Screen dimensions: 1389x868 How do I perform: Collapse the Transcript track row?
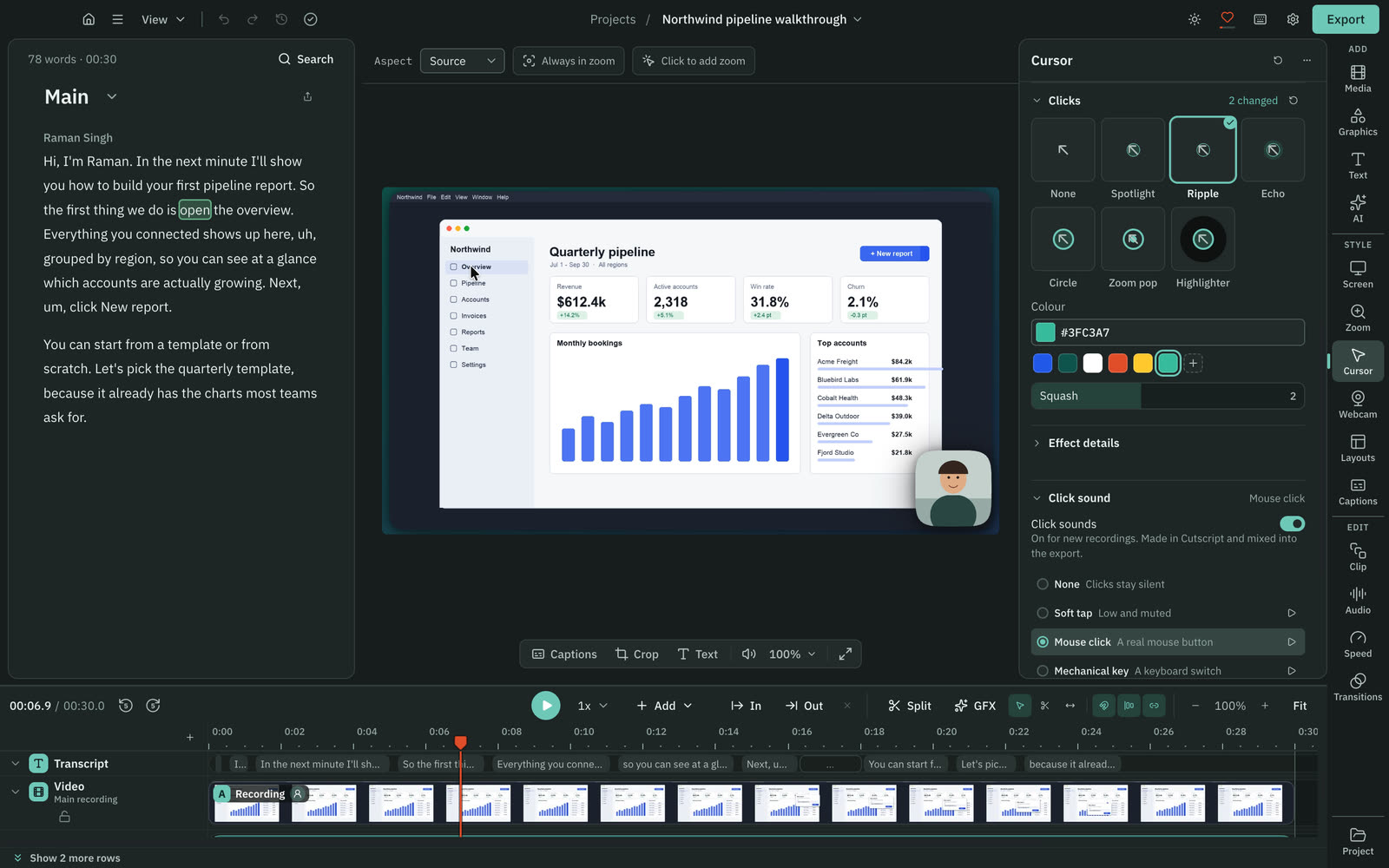pyautogui.click(x=15, y=764)
